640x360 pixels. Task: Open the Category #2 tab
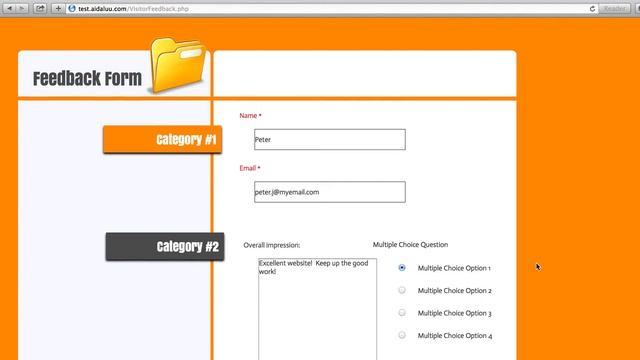(x=165, y=247)
